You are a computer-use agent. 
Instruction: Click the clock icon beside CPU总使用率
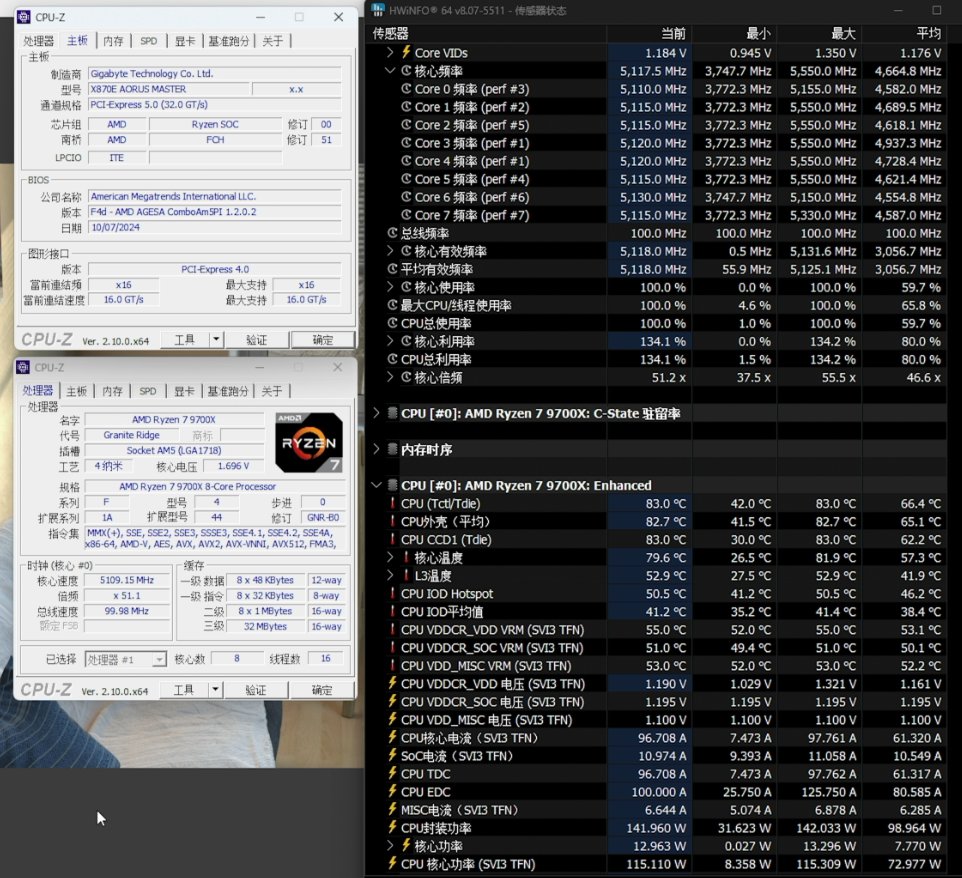click(393, 323)
